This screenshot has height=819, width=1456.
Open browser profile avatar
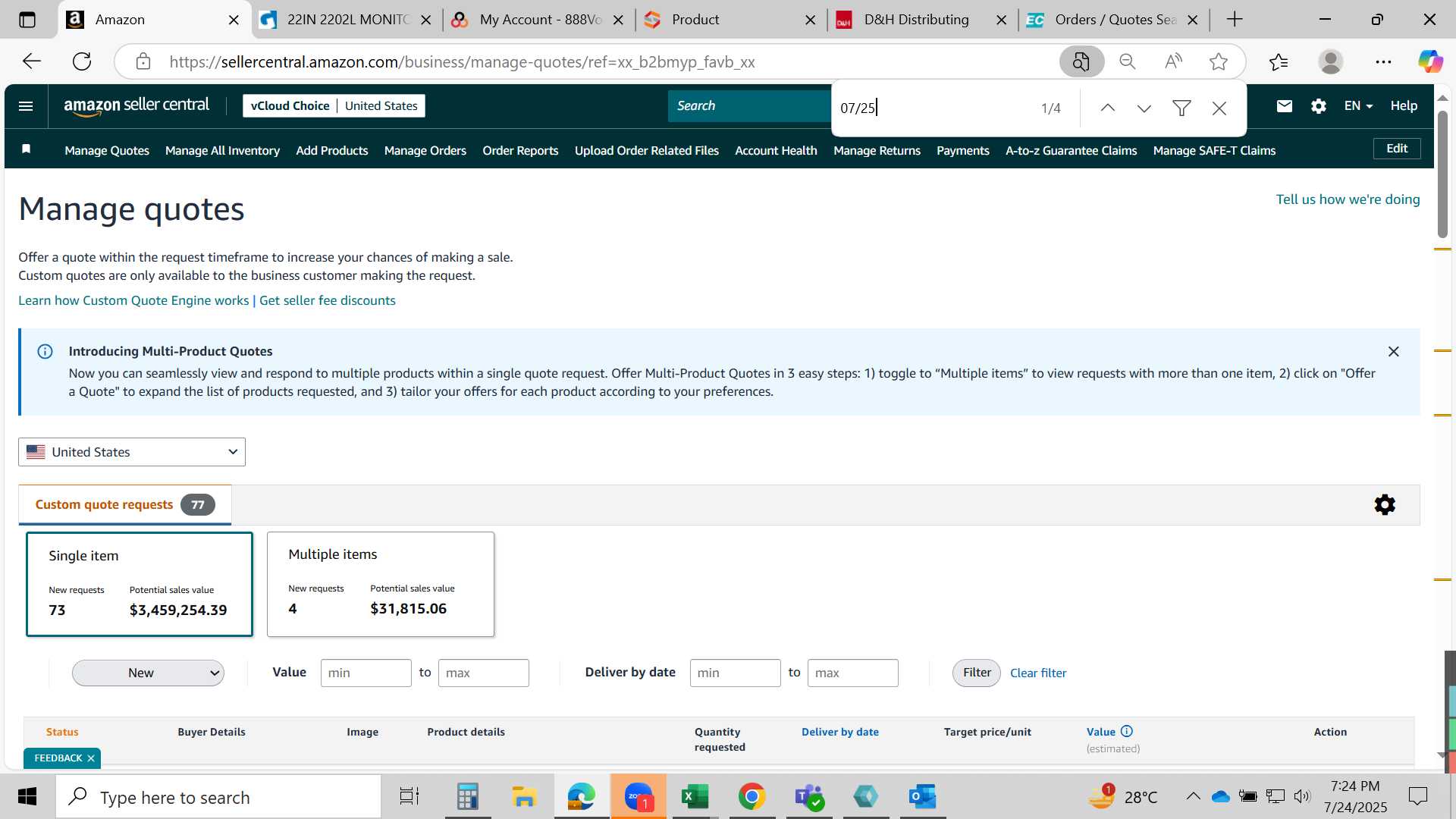coord(1331,61)
